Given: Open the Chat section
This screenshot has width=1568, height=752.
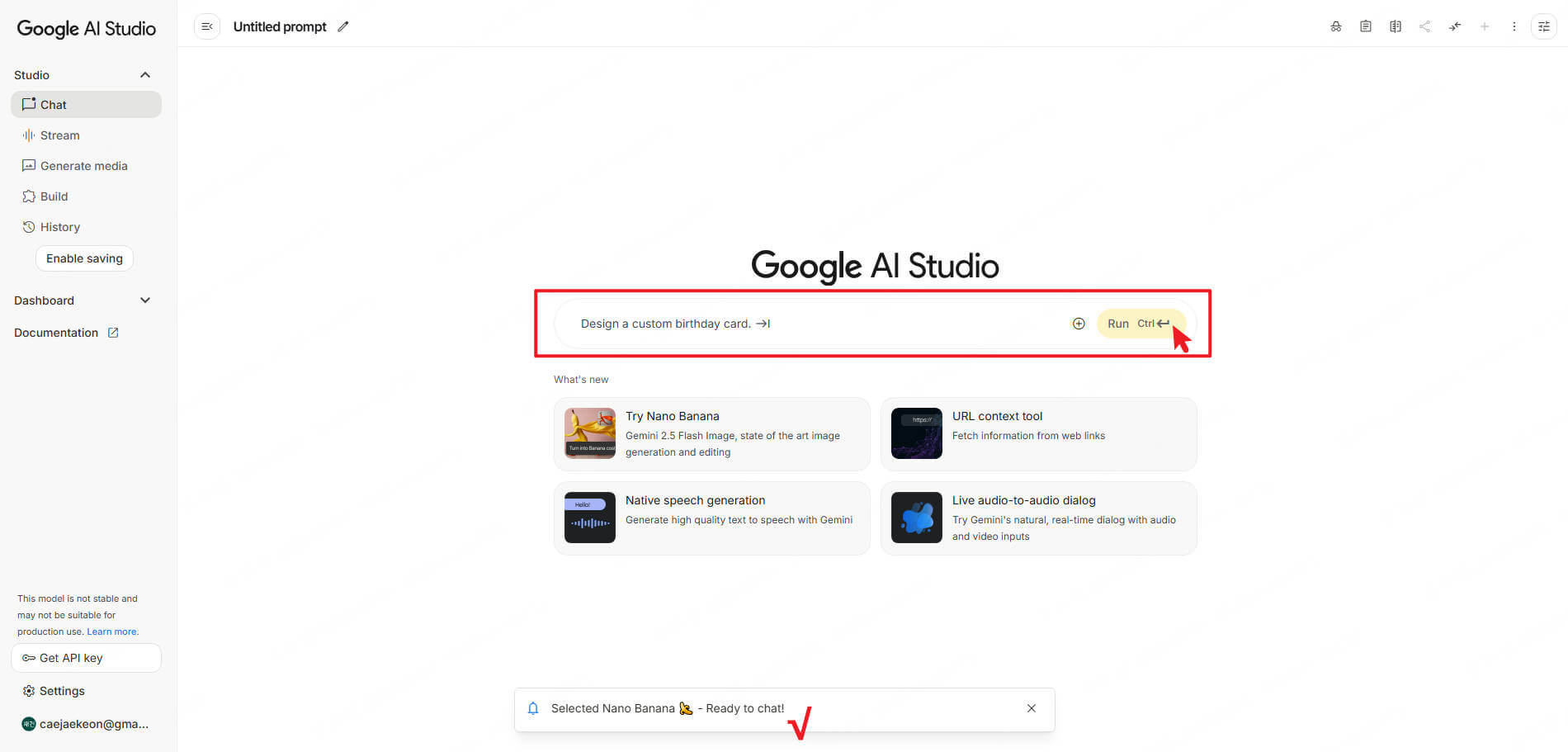Looking at the screenshot, I should [86, 105].
